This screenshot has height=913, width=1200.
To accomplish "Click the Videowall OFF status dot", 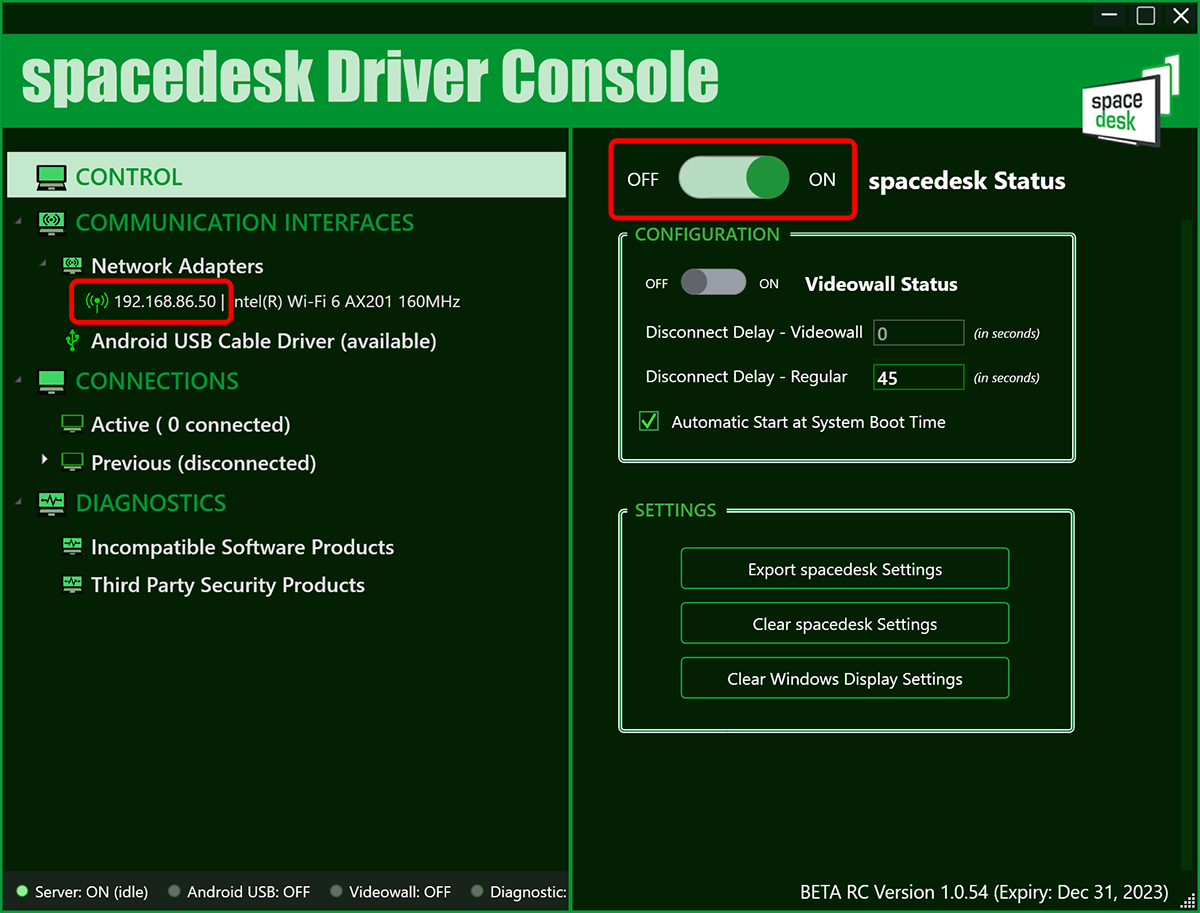I will 336,891.
